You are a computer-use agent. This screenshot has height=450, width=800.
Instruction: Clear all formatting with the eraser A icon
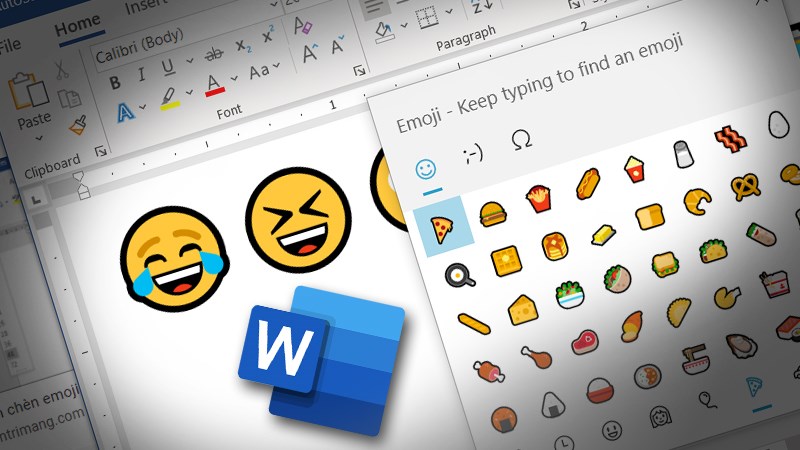coord(303,24)
